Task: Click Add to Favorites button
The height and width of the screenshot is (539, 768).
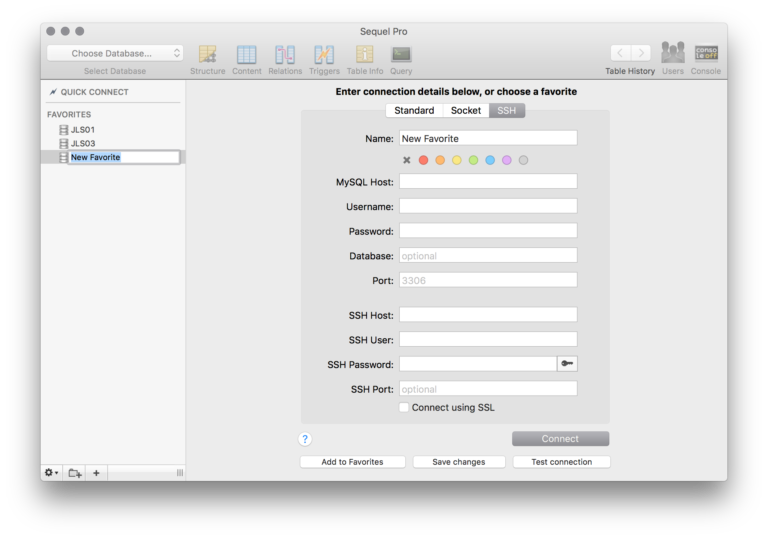Action: pyautogui.click(x=353, y=462)
